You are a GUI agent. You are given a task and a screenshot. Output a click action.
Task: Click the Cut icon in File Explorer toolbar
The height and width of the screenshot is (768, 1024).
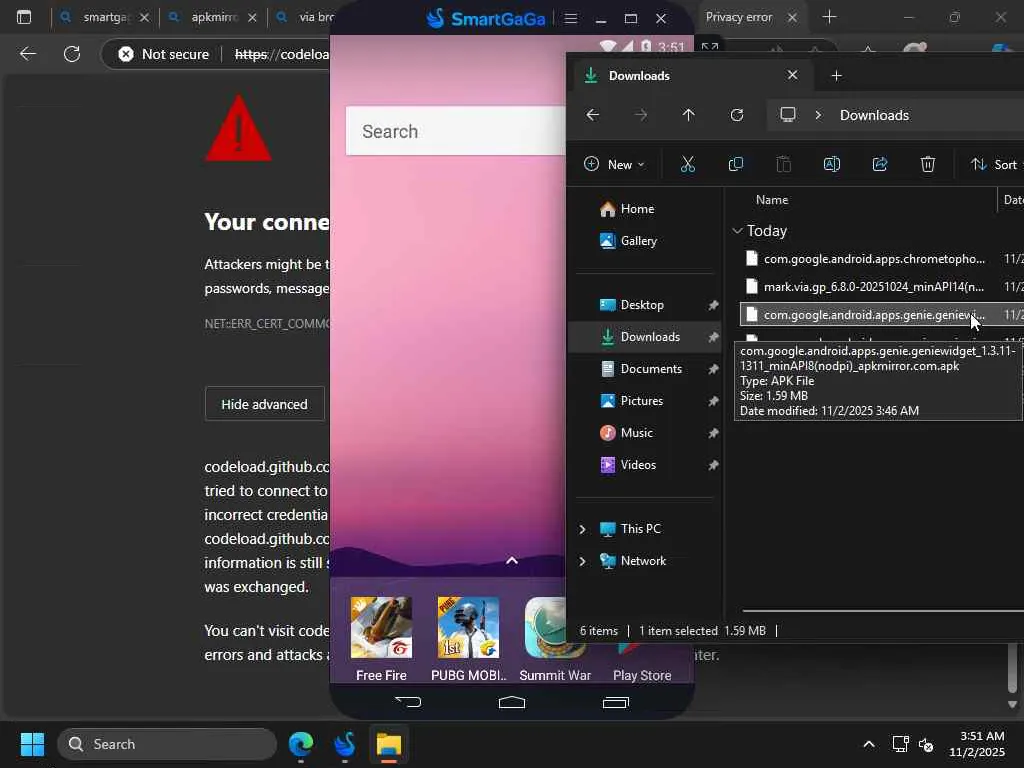pyautogui.click(x=687, y=165)
